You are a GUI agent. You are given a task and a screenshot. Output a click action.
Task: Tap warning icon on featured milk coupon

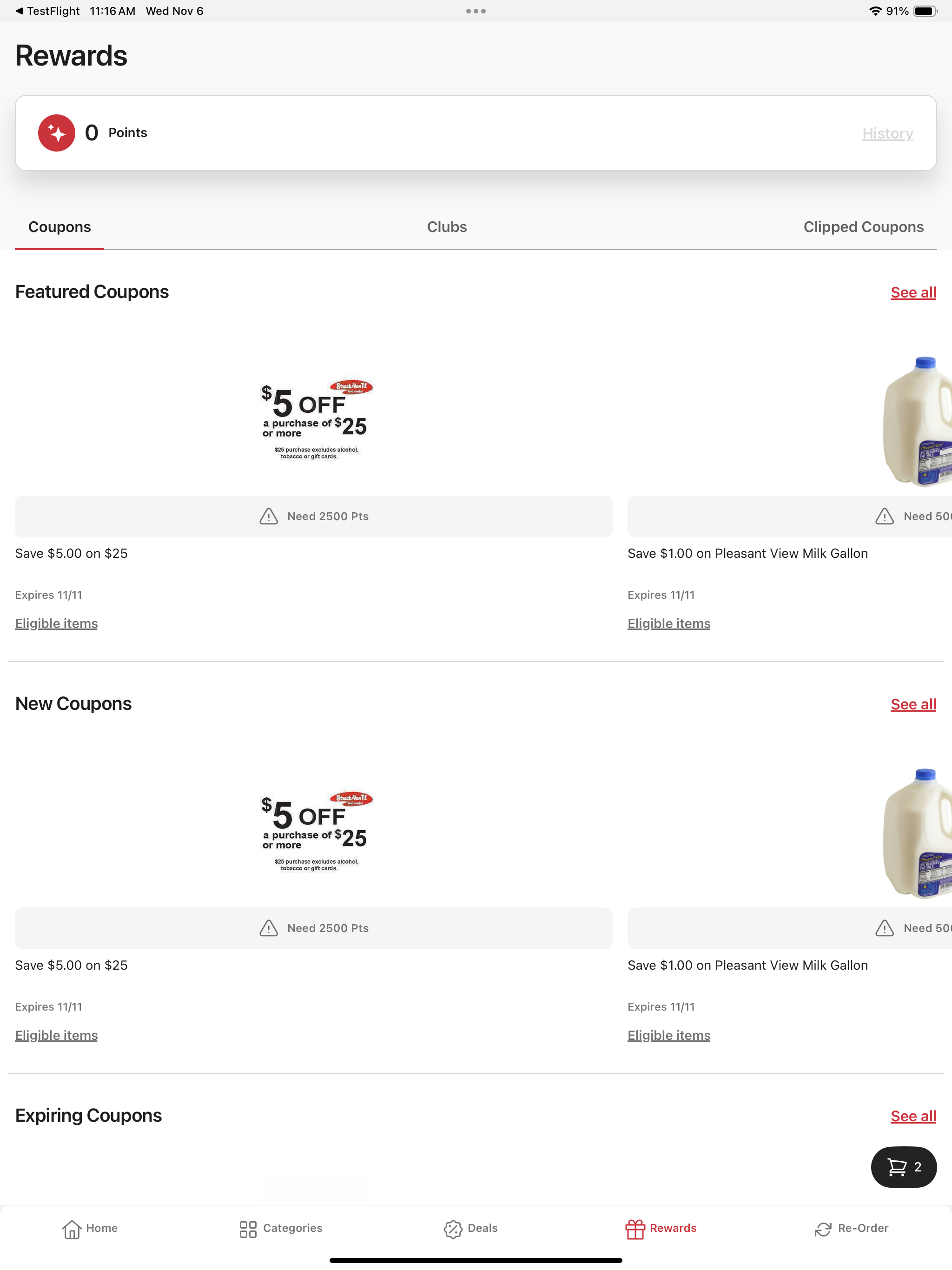coord(884,516)
